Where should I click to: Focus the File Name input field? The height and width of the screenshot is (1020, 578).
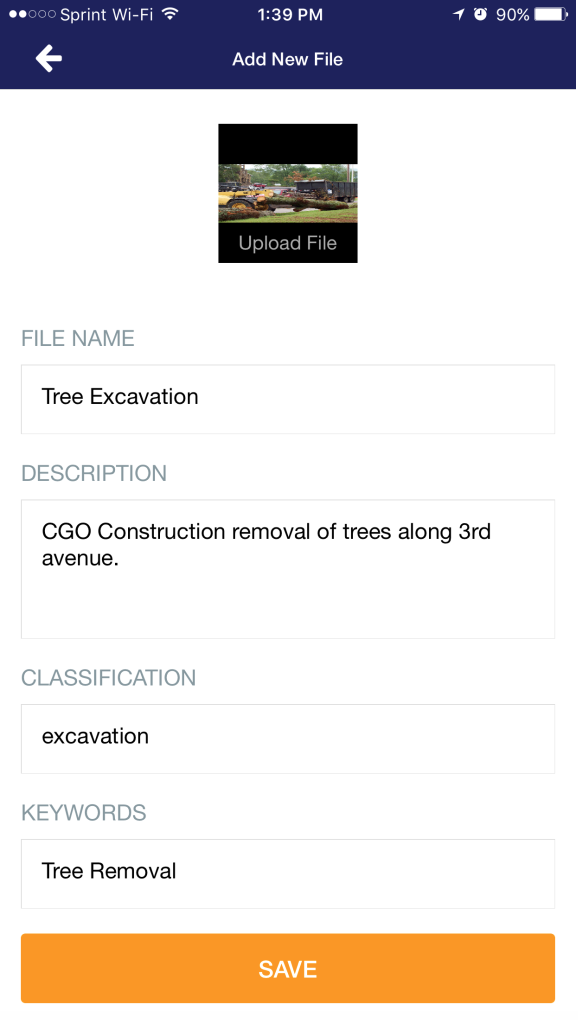[287, 399]
